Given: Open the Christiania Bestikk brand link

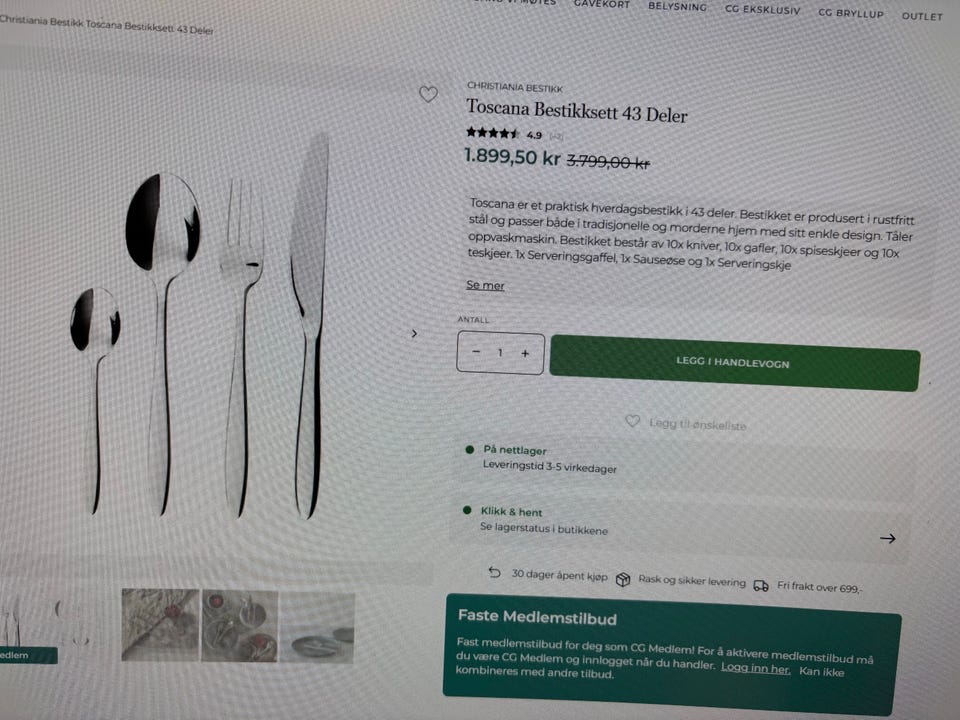Looking at the screenshot, I should (x=514, y=88).
